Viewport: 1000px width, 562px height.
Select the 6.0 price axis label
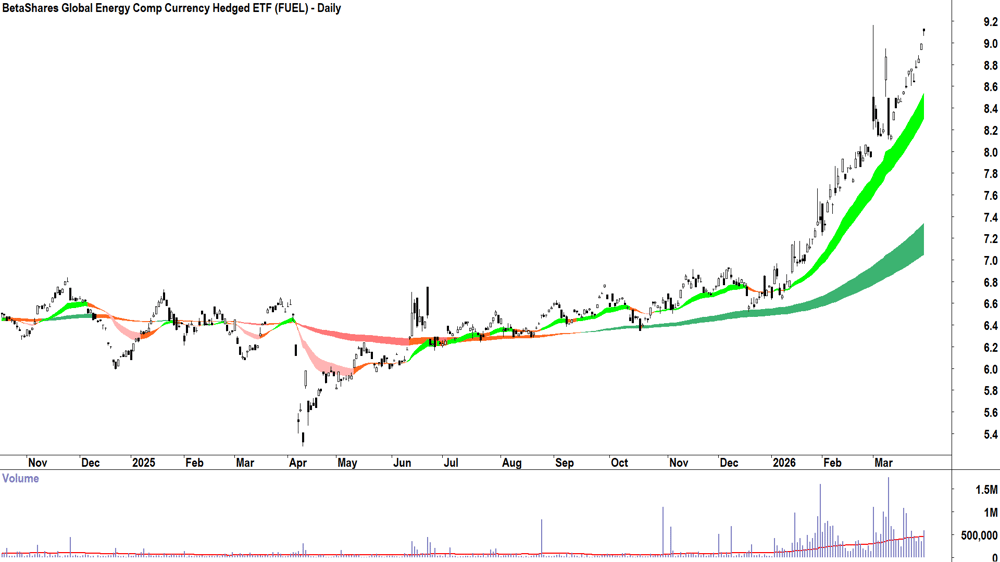990,369
